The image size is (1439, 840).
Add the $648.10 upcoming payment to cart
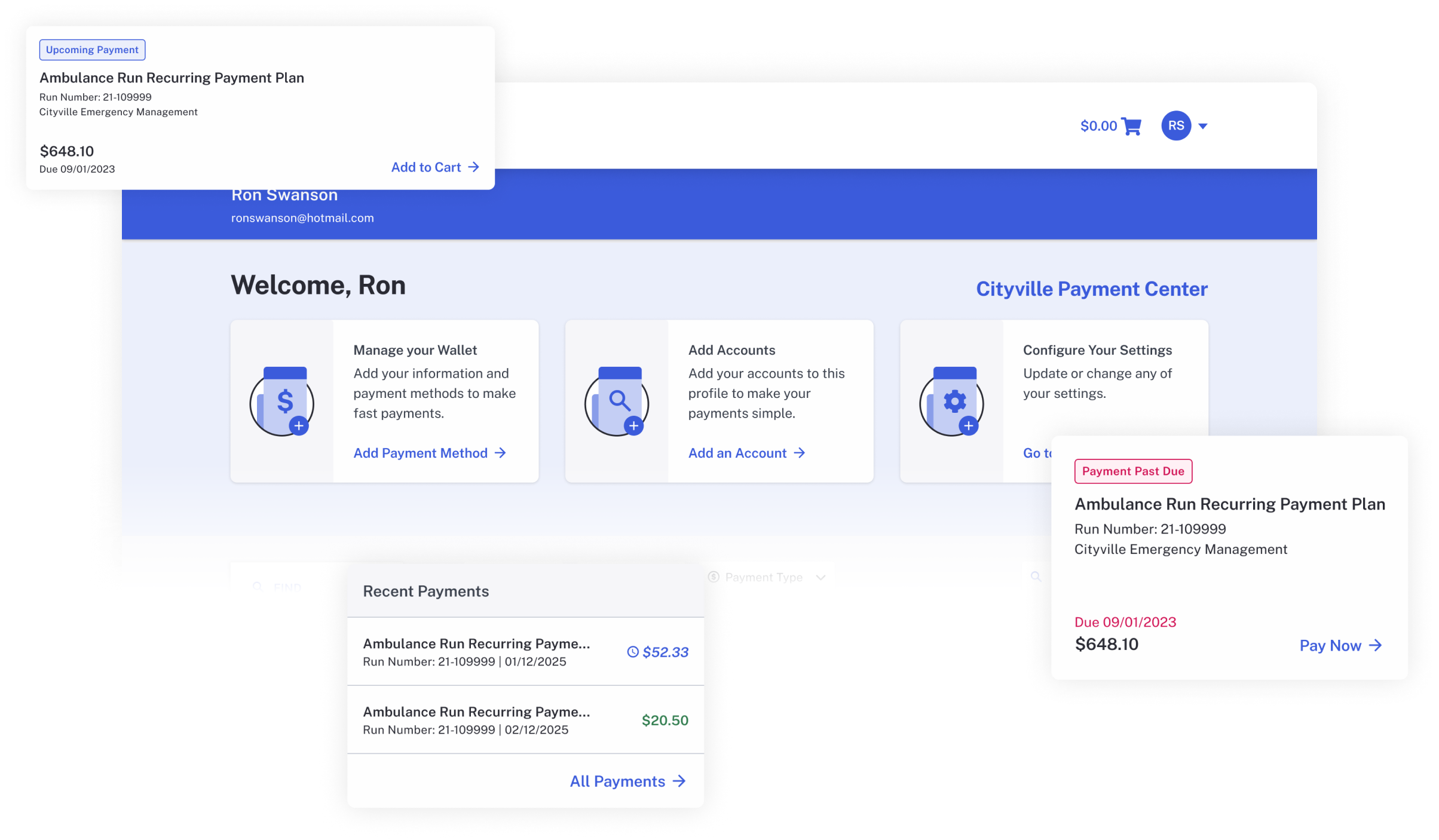435,167
